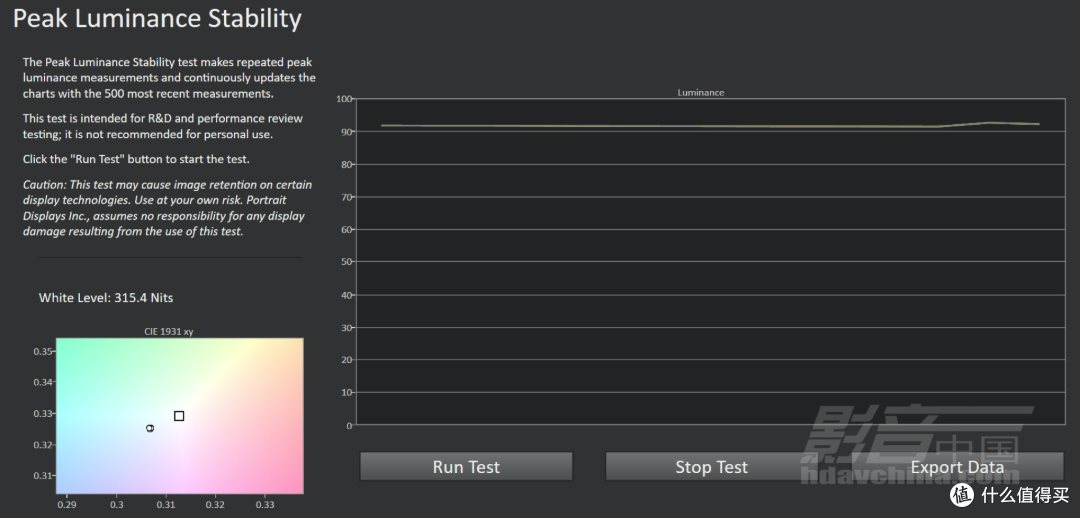The height and width of the screenshot is (518, 1080).
Task: Select the measured circle point in CIE chart
Action: click(x=150, y=428)
